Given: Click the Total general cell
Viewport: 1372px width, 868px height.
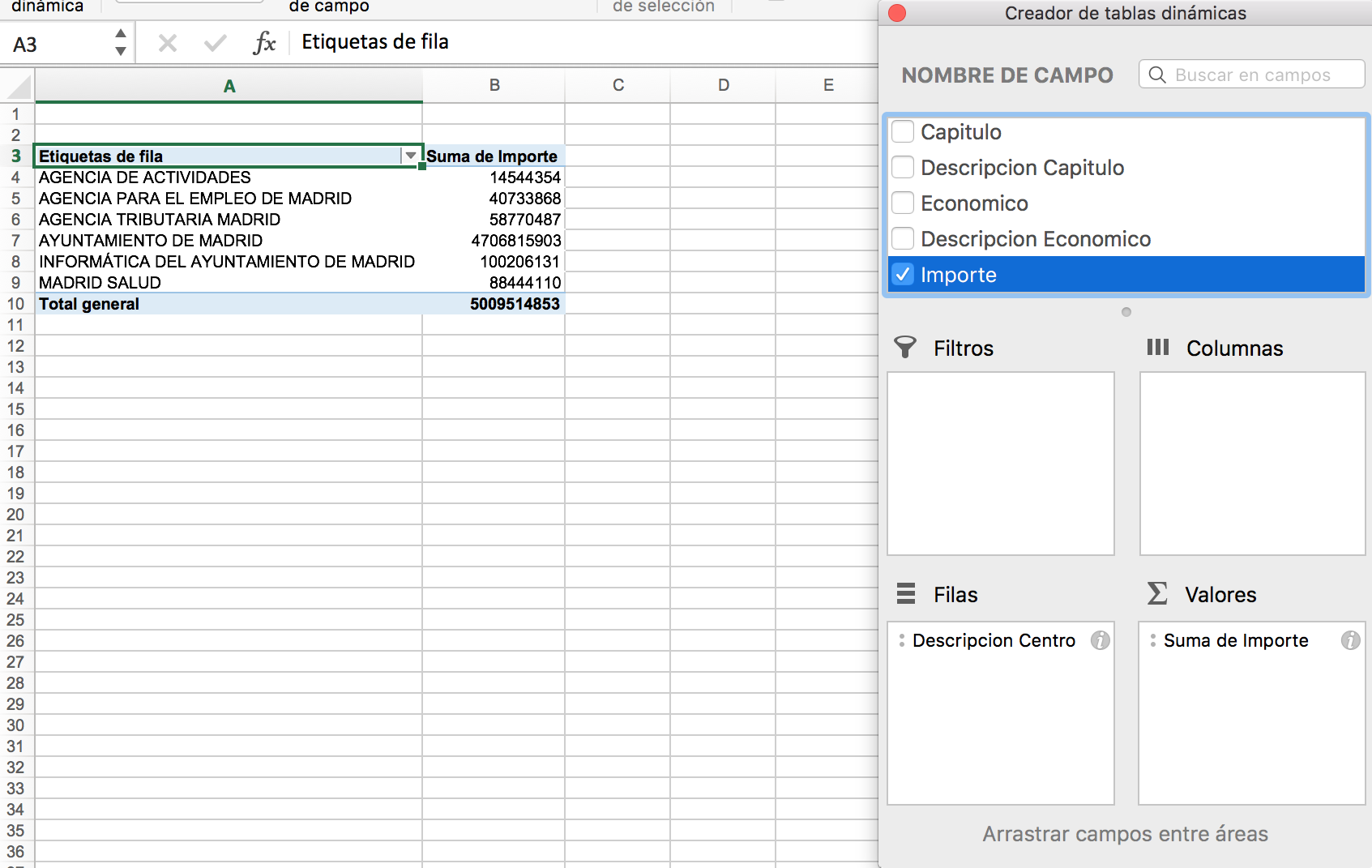Looking at the screenshot, I should [229, 303].
